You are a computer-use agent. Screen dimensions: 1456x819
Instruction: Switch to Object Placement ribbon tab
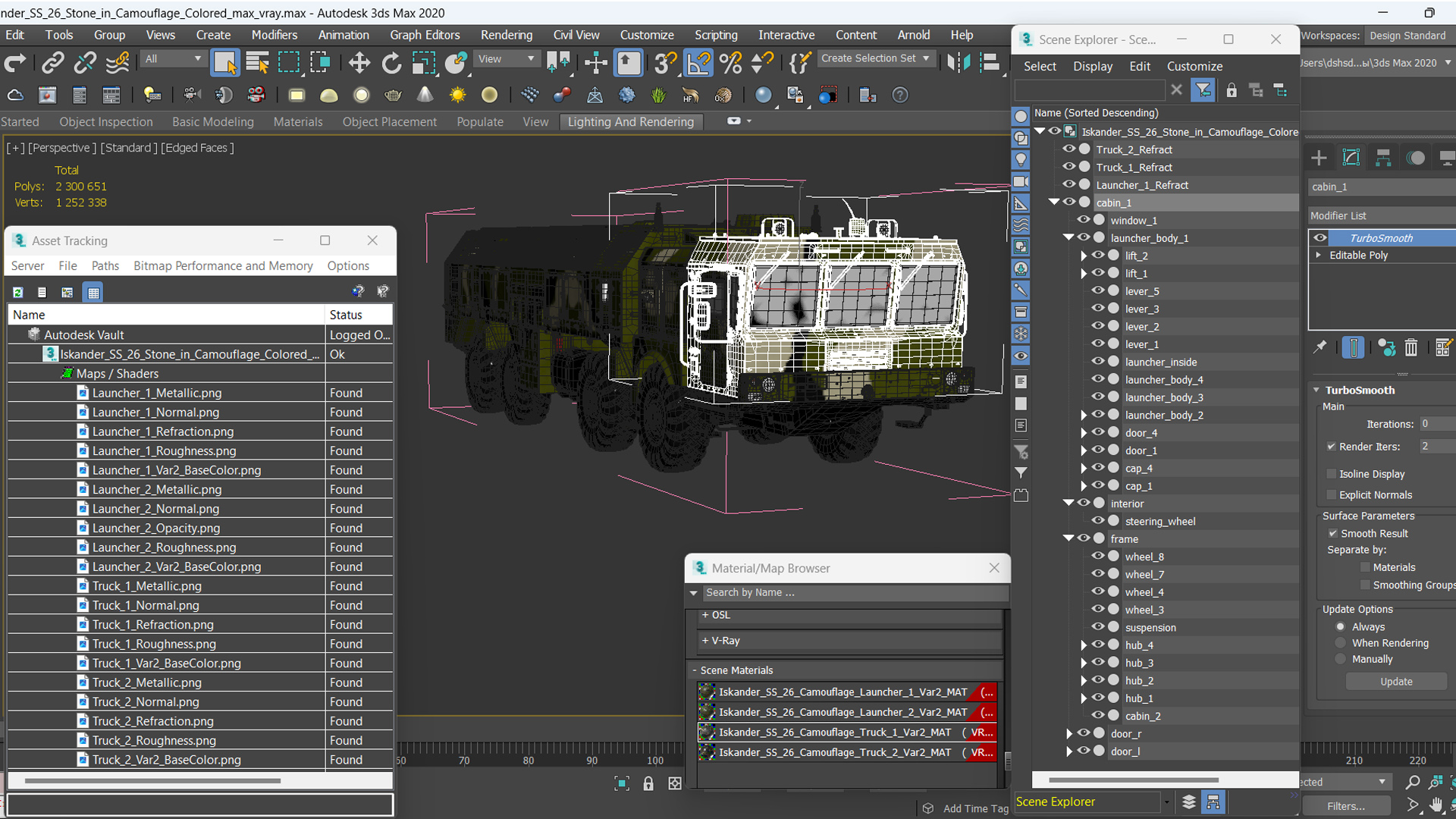coord(389,121)
